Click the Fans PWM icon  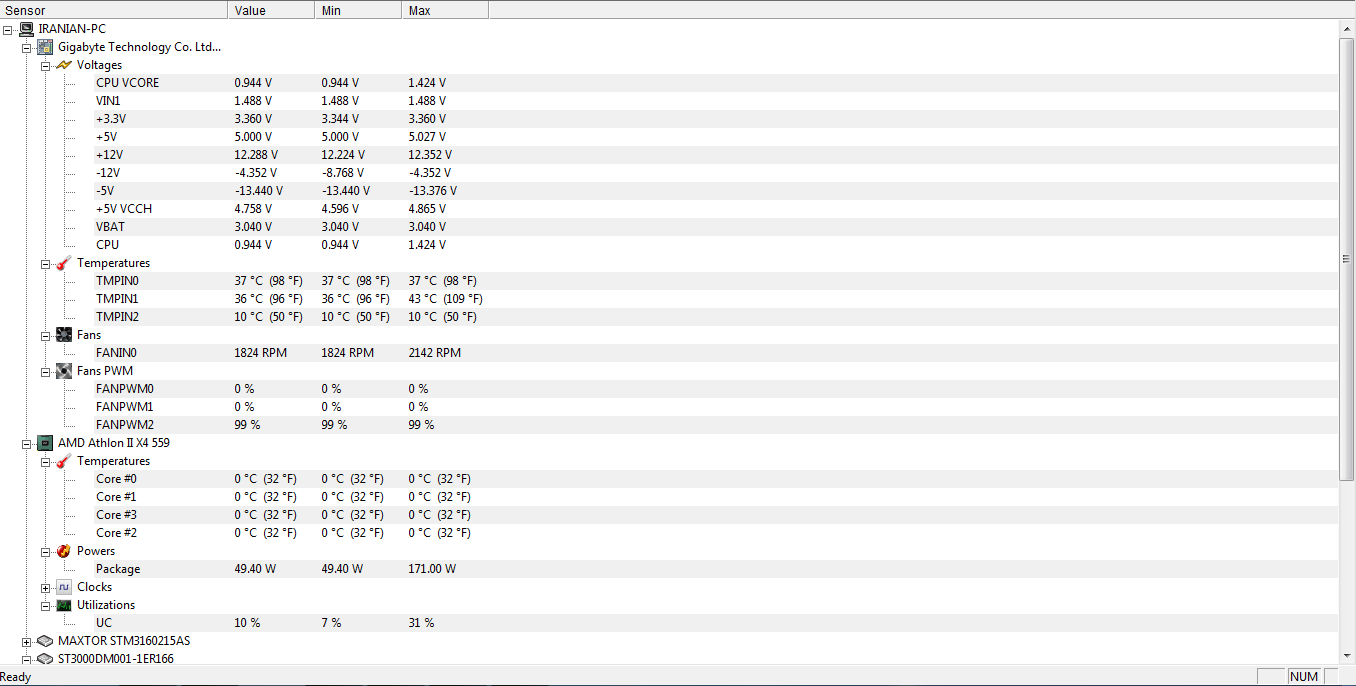coord(64,371)
